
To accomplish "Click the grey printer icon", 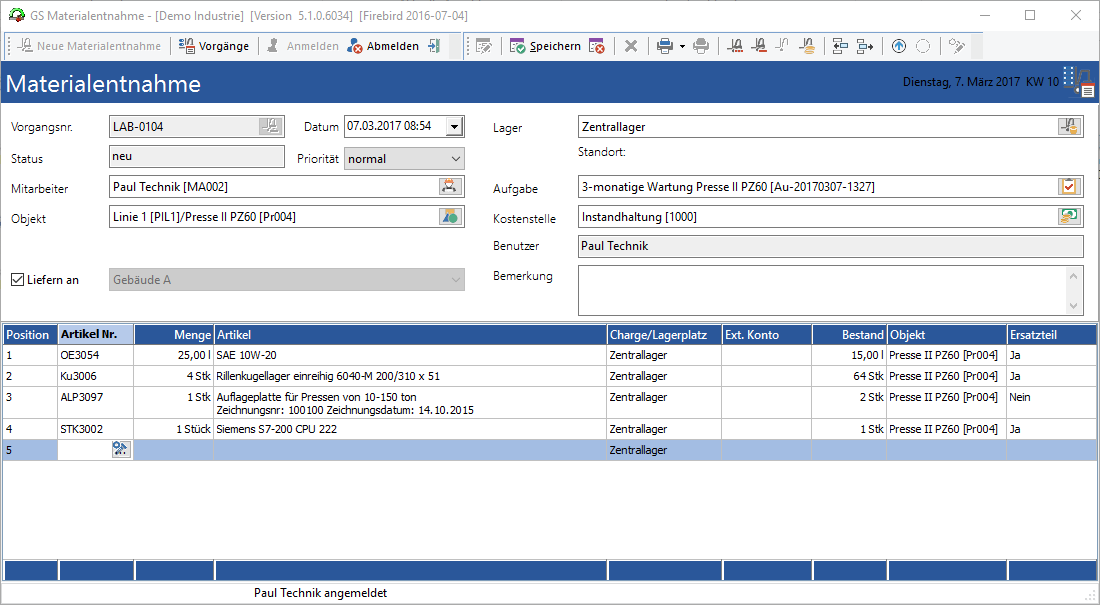I will [700, 46].
